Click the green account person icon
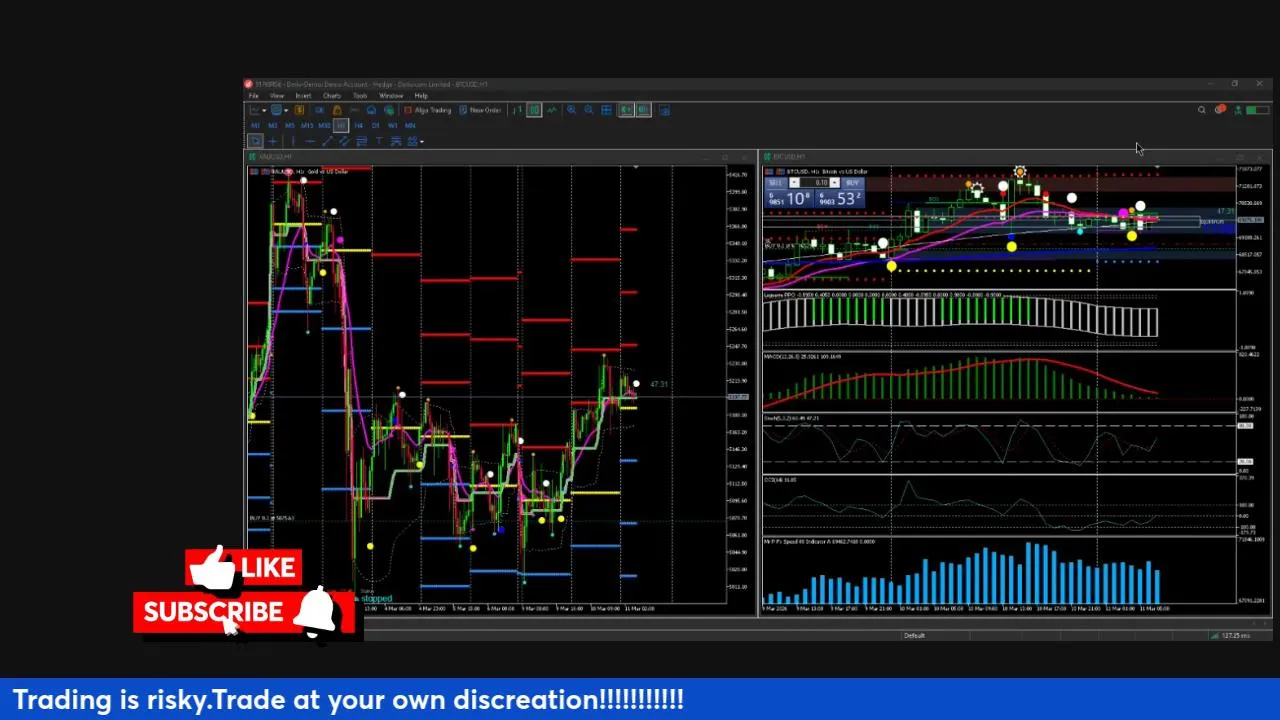 (x=1238, y=110)
